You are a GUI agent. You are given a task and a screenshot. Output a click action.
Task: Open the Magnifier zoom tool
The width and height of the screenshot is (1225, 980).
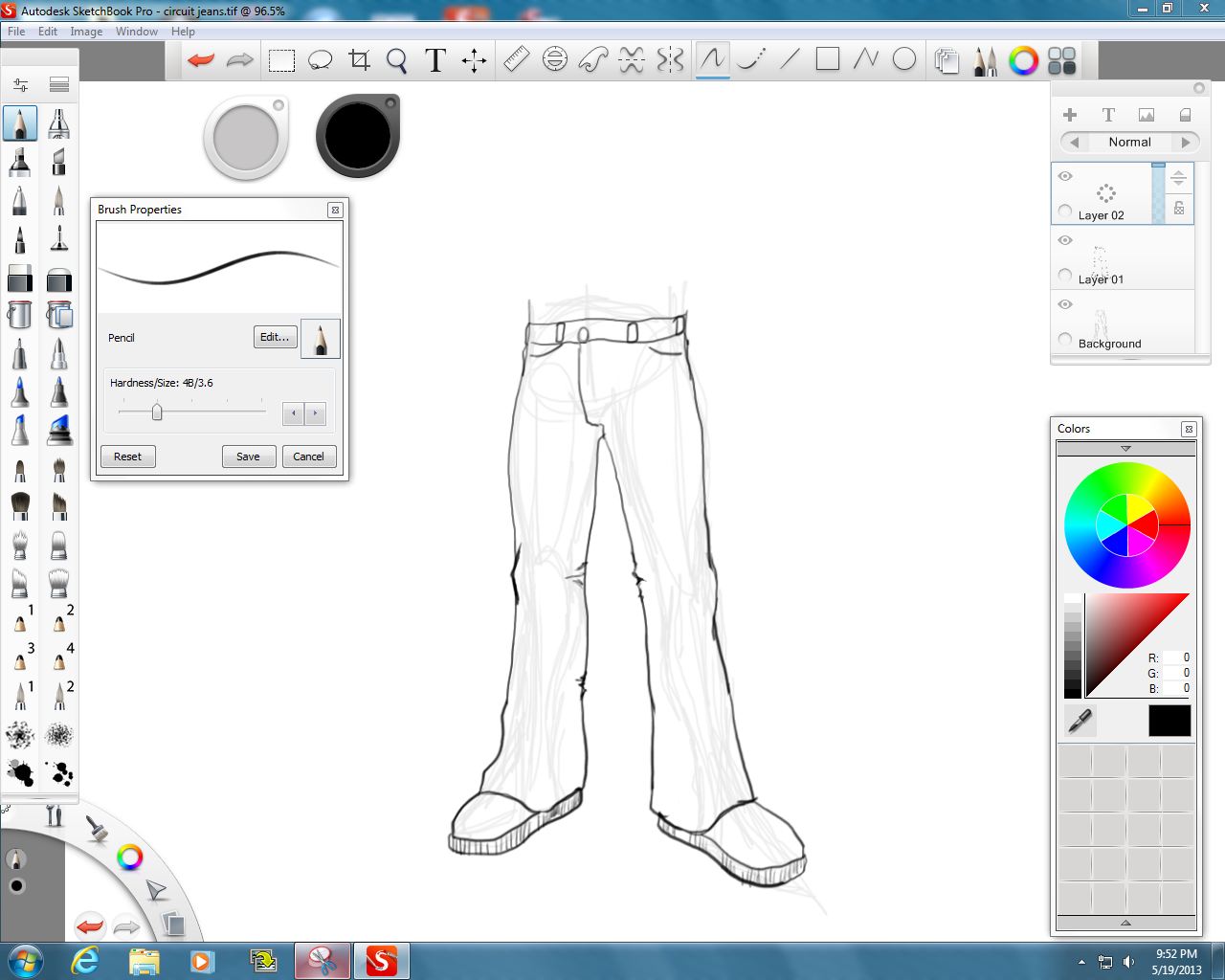[396, 59]
